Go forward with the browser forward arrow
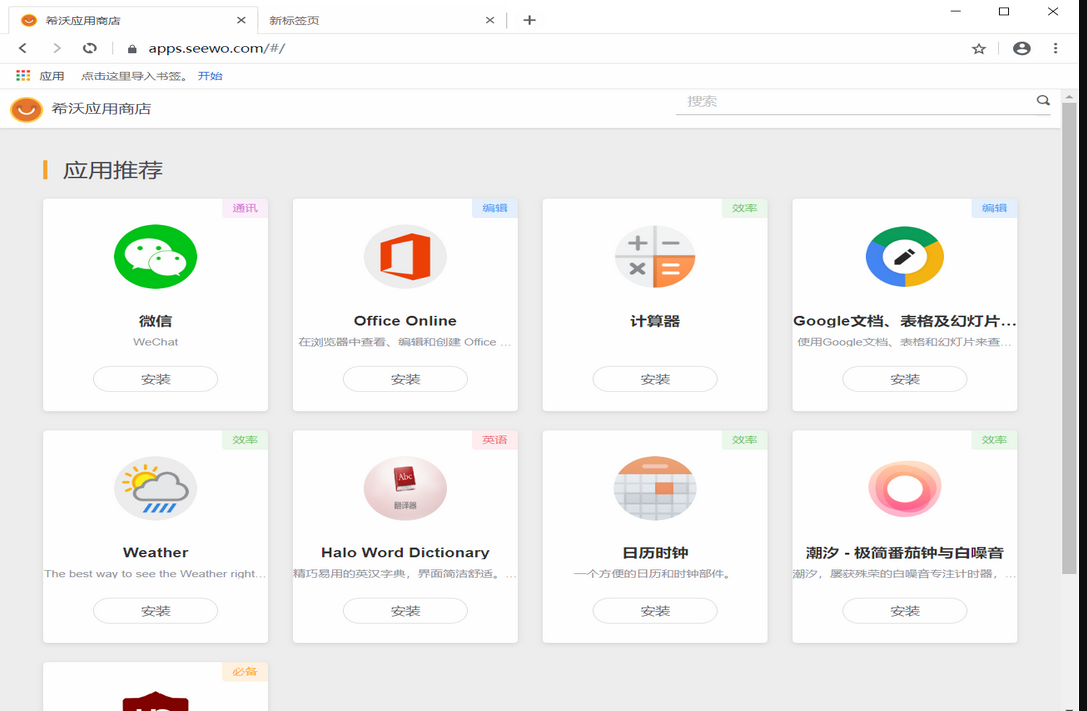The image size is (1087, 711). point(57,48)
